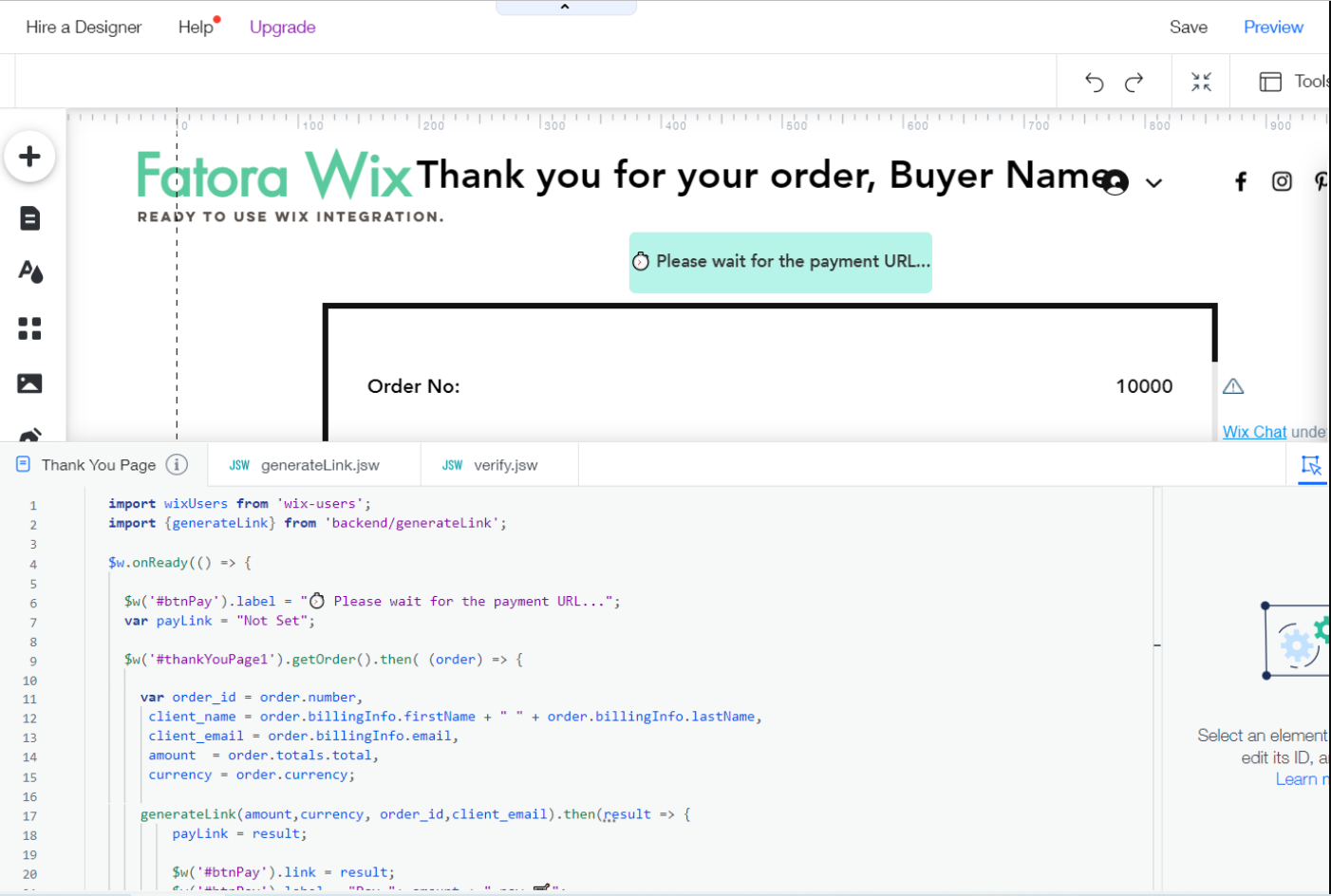Click the warning triangle icon beside order box
Image resolution: width=1331 pixels, height=896 pixels.
pos(1233,386)
